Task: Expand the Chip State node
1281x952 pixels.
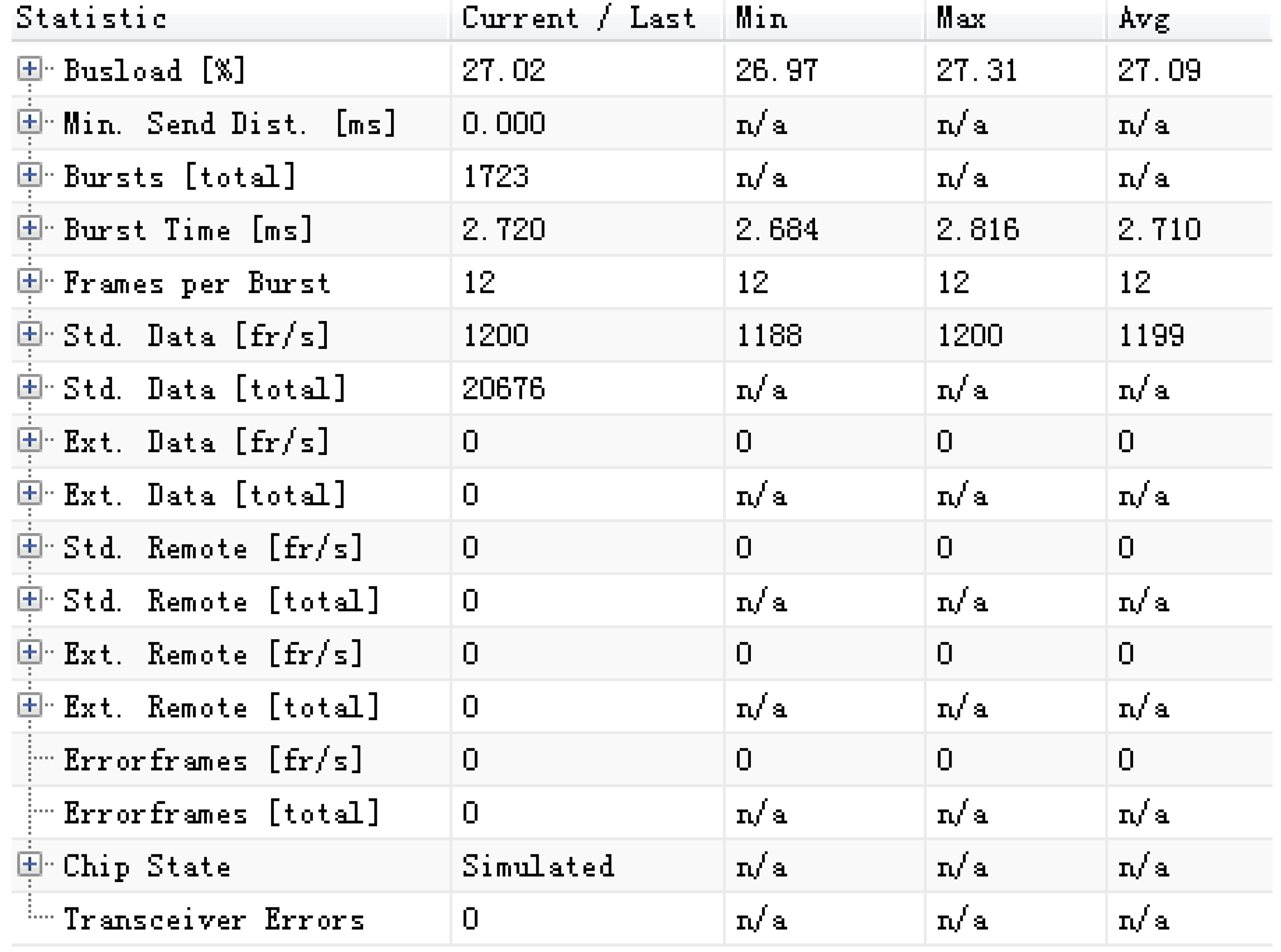Action: pyautogui.click(x=29, y=864)
